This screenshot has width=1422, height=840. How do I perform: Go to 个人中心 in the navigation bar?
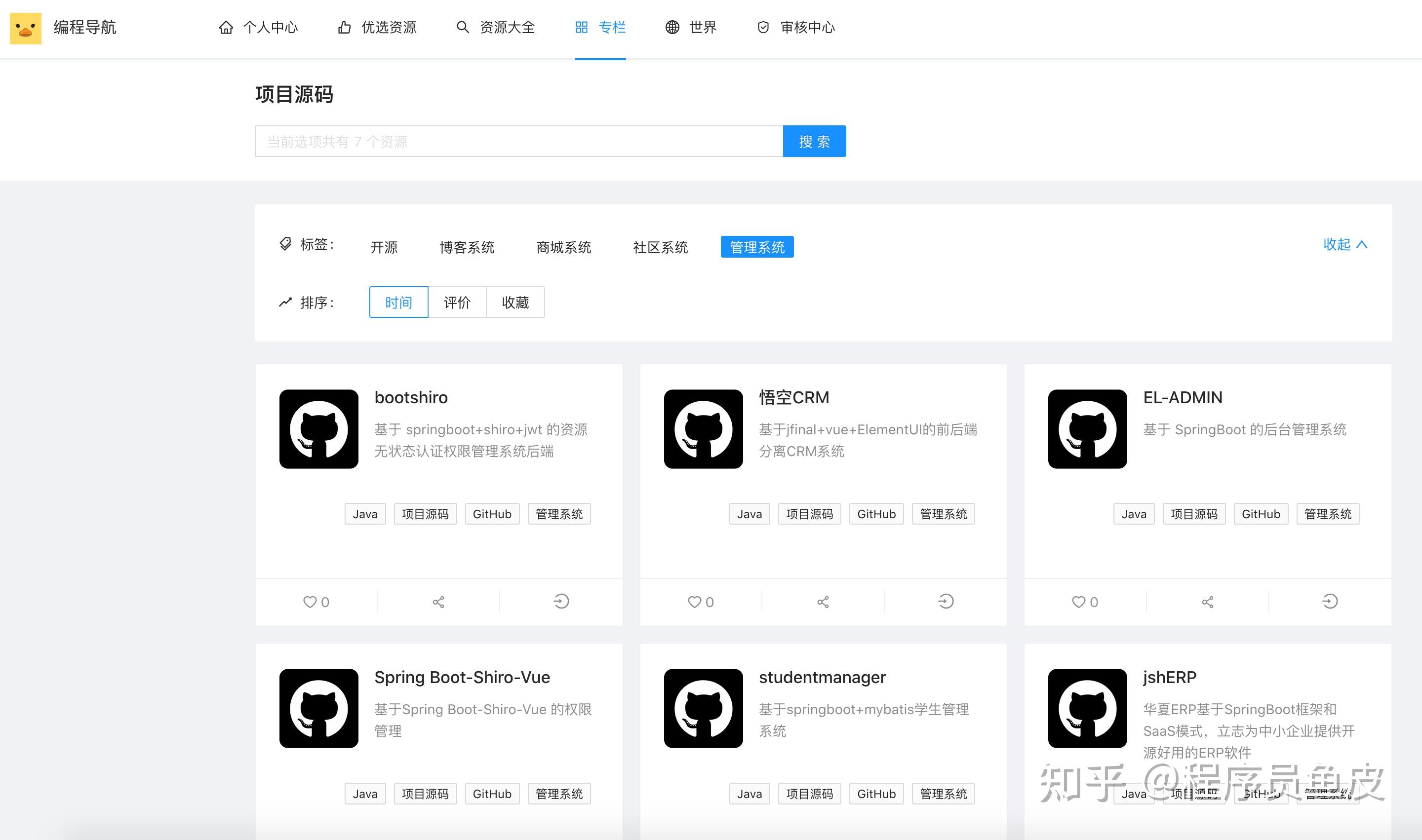coord(258,27)
